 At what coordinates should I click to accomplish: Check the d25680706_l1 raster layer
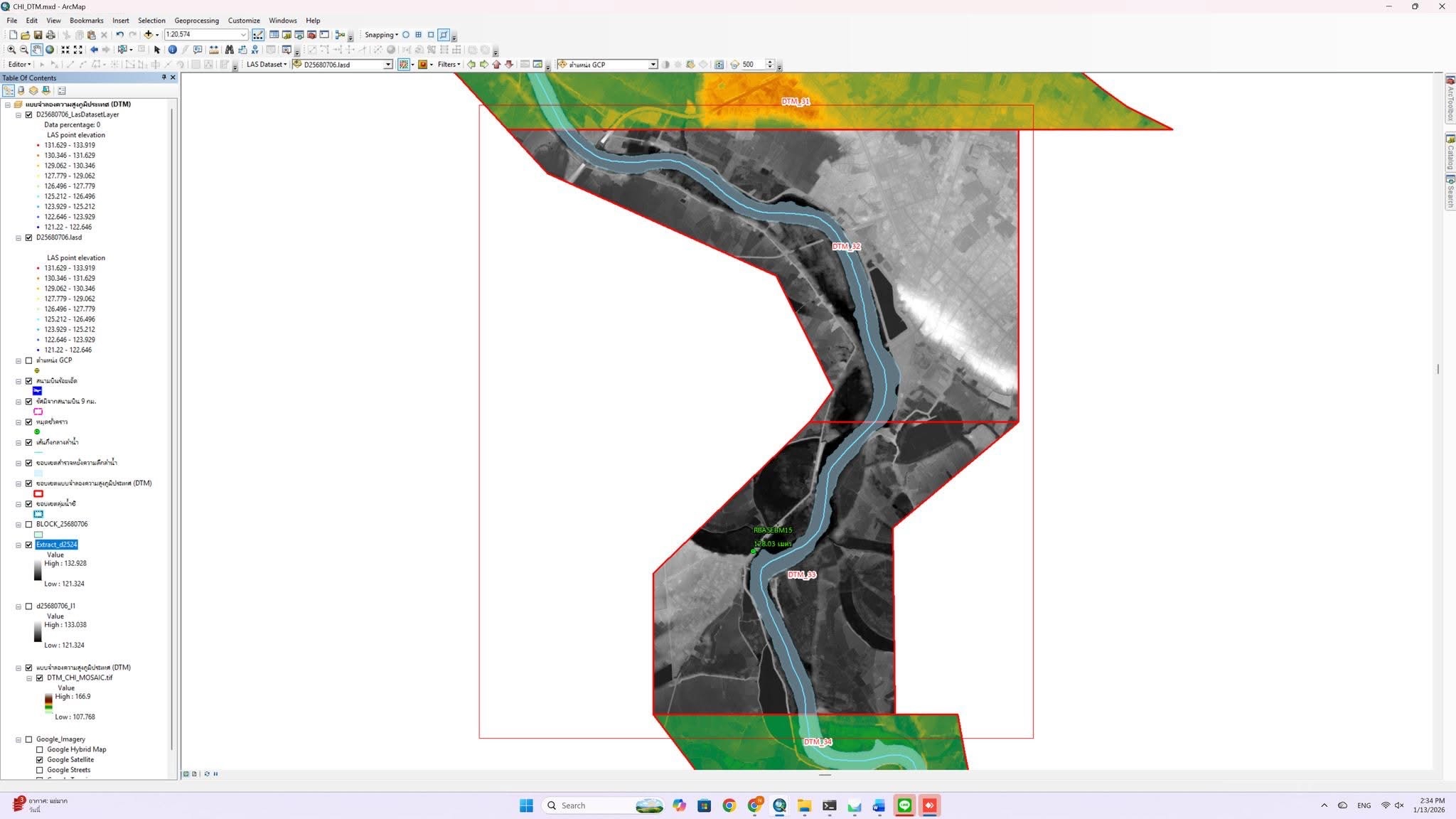click(x=29, y=606)
